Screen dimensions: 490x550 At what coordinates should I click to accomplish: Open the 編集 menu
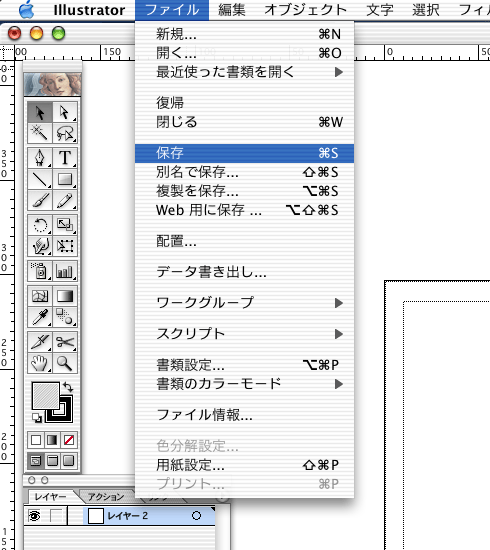point(232,10)
